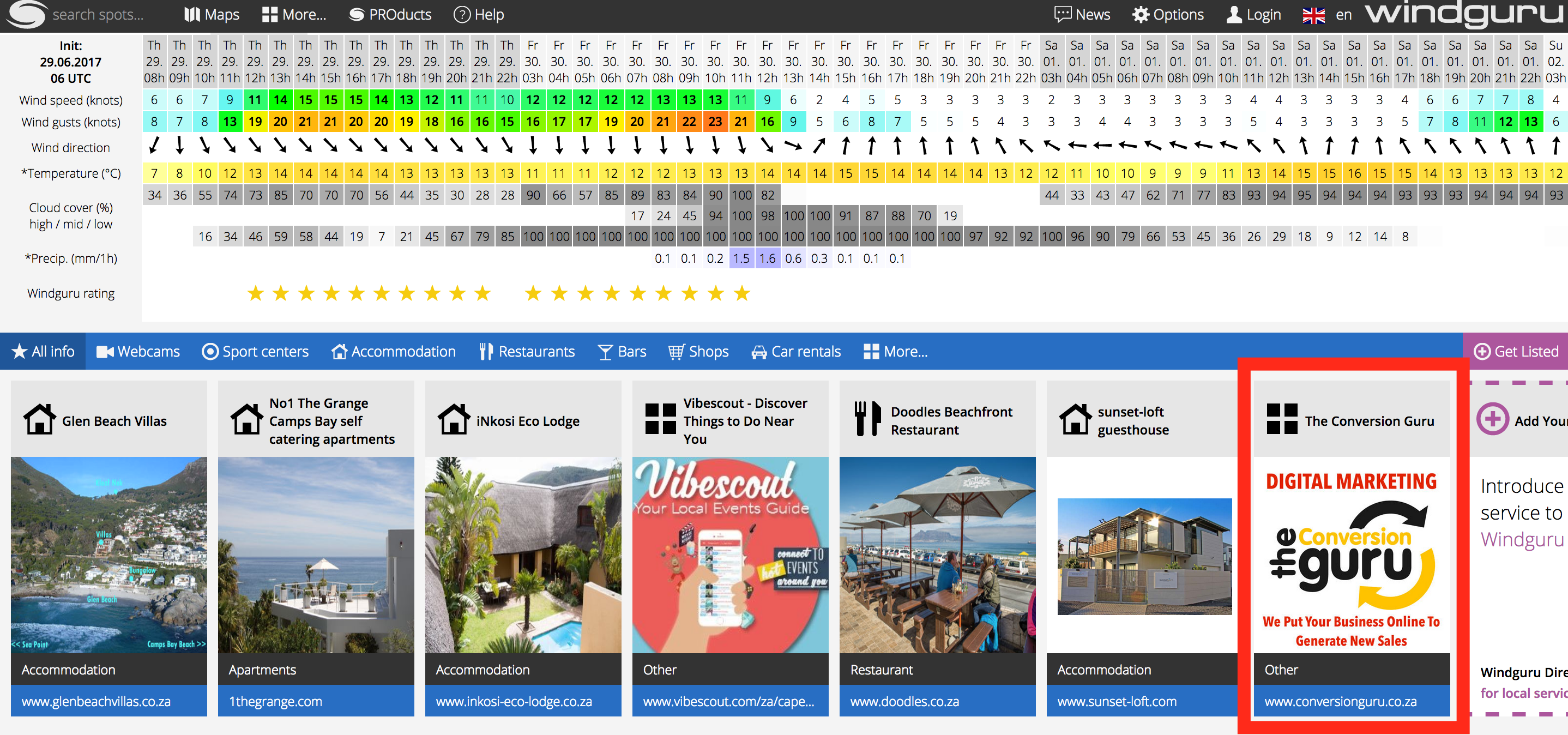Follow the www.doodles.co.za link

pos(904,701)
